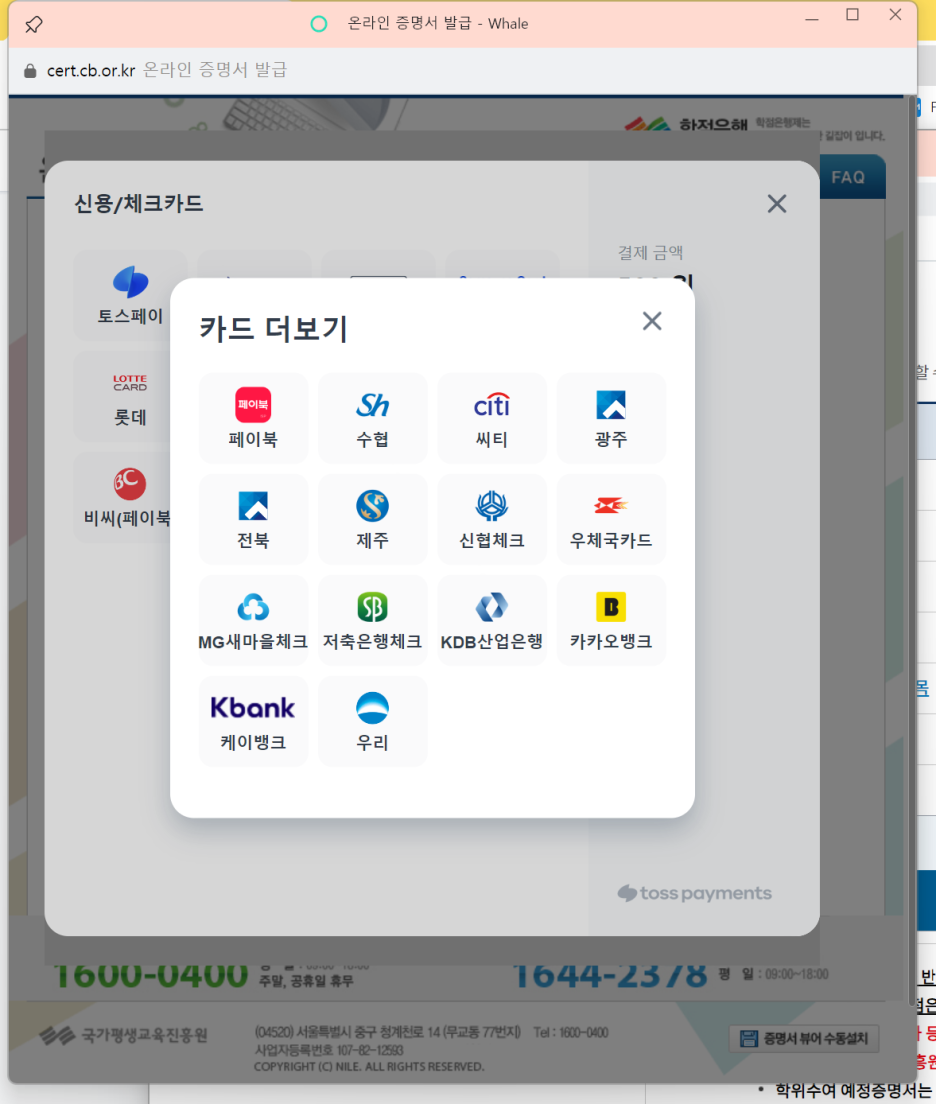This screenshot has height=1104, width=936.
Task: Pick the 저축은행체크 card
Action: (x=373, y=620)
